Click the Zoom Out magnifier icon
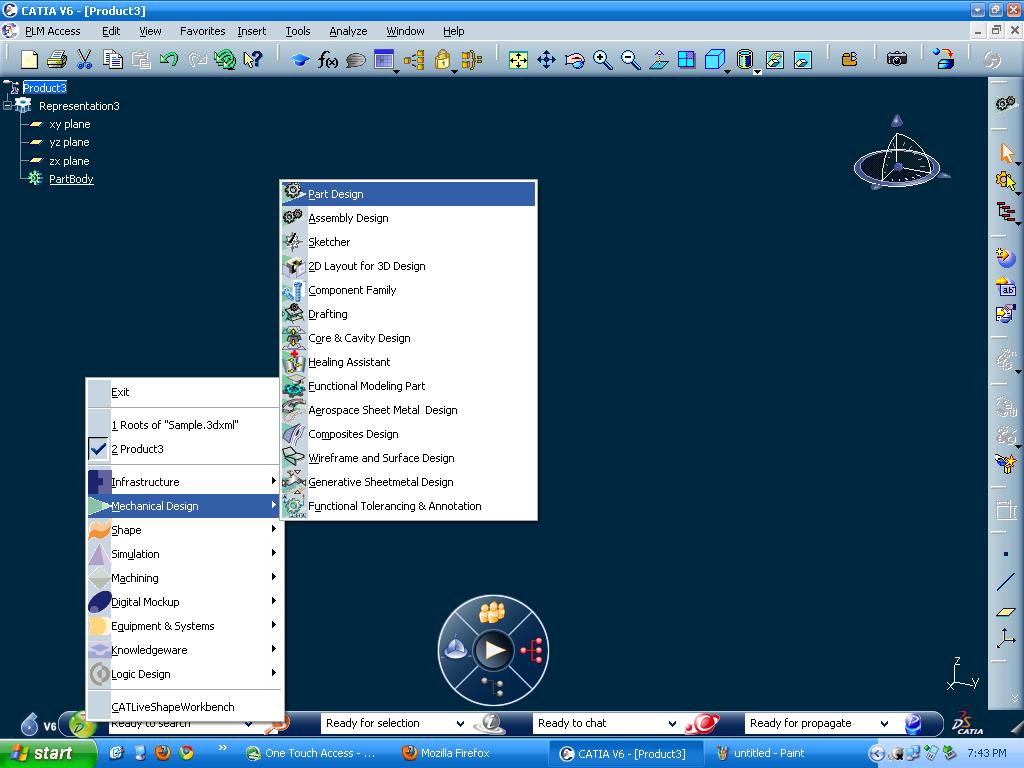Viewport: 1024px width, 768px height. pos(630,60)
